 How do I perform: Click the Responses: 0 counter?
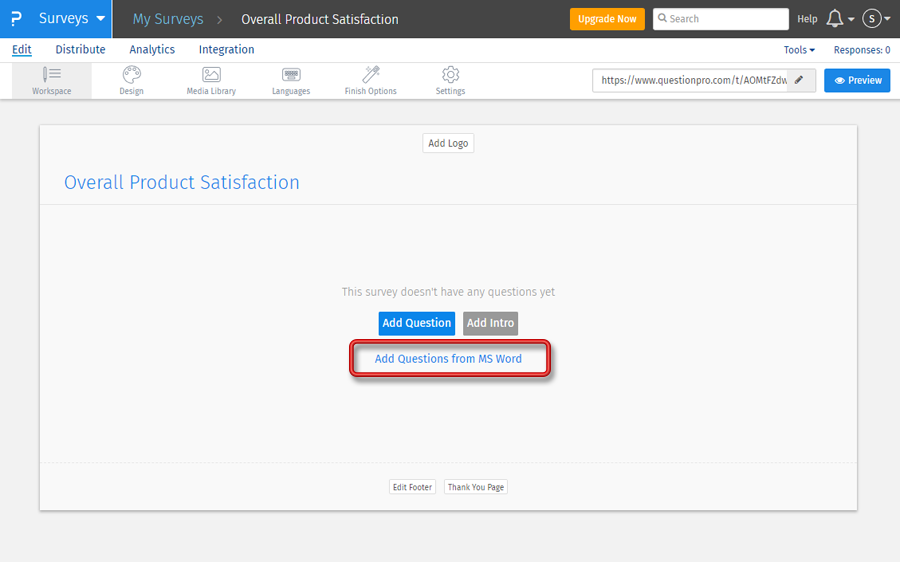coord(862,50)
